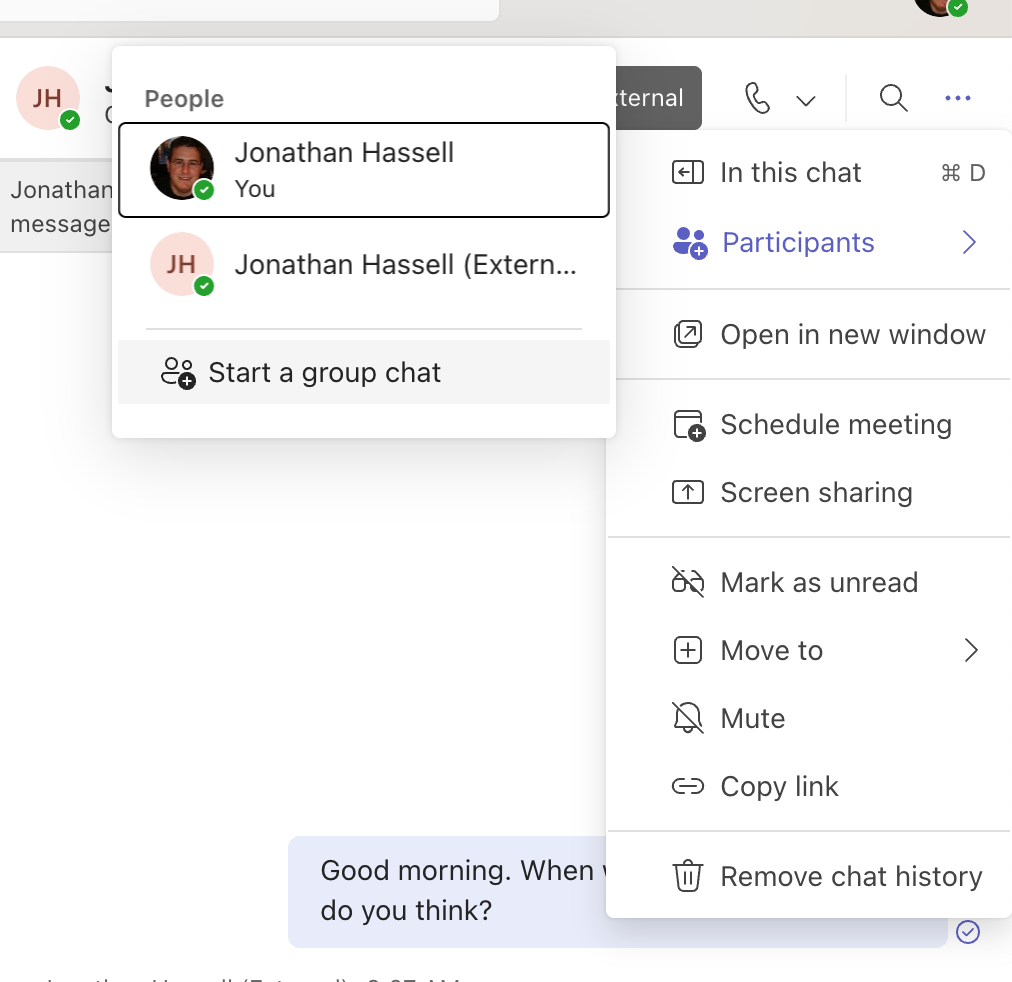
Task: Click the Copy link chain icon
Action: (x=687, y=787)
